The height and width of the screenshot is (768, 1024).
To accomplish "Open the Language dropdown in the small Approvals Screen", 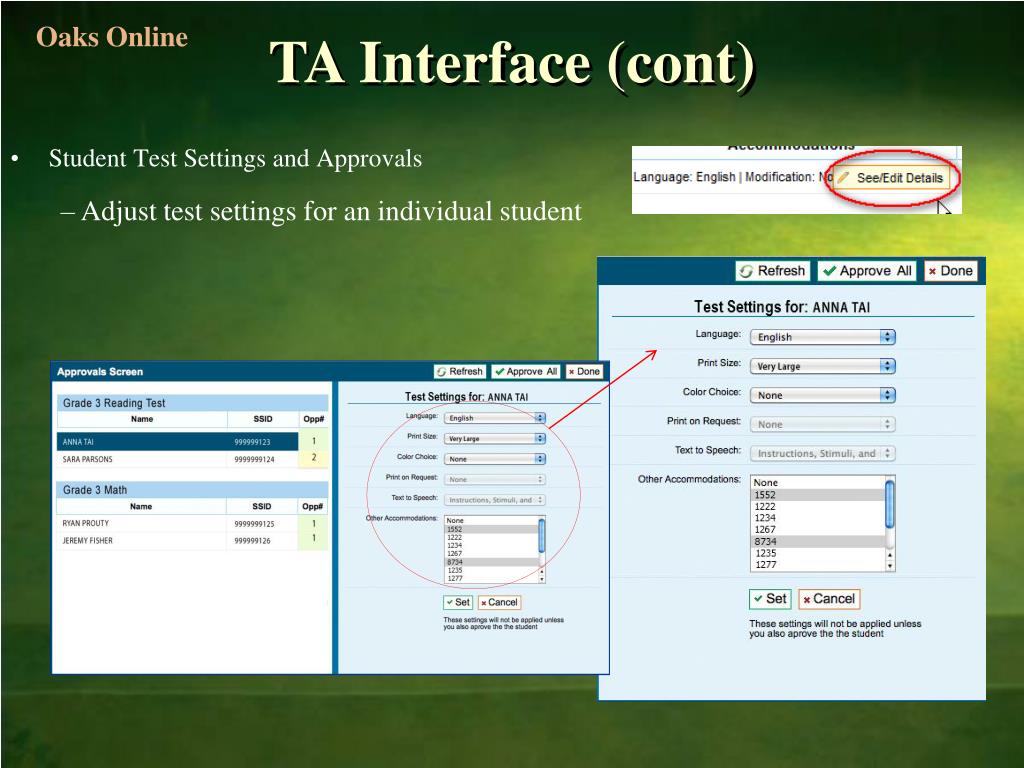I will click(x=494, y=418).
